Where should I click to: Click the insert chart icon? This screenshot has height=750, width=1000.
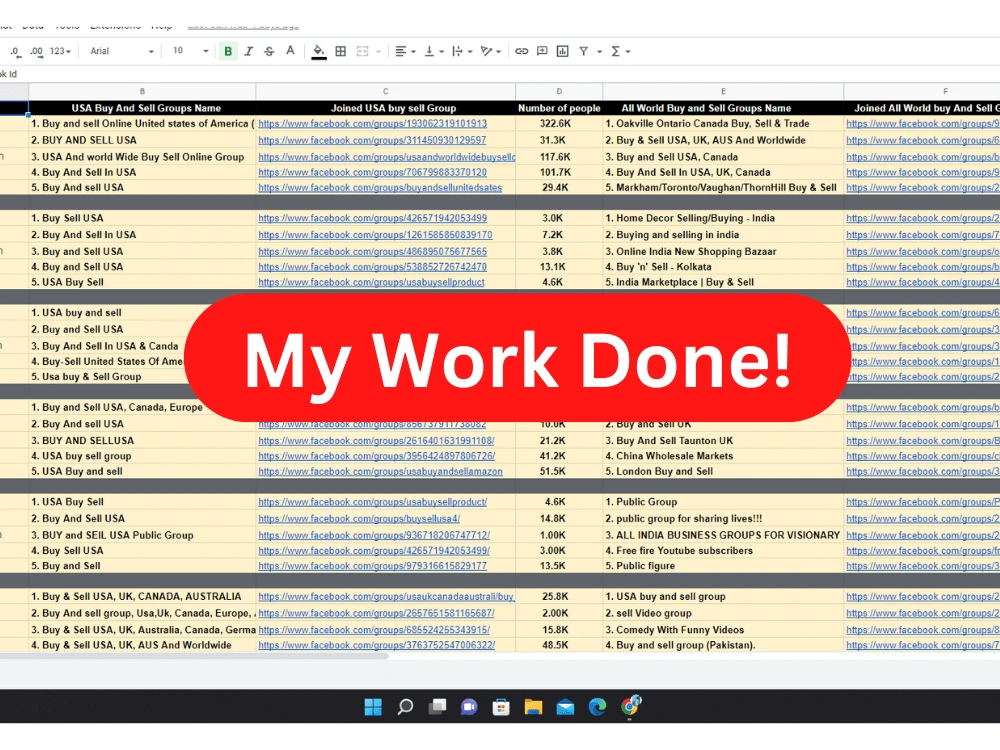click(562, 52)
